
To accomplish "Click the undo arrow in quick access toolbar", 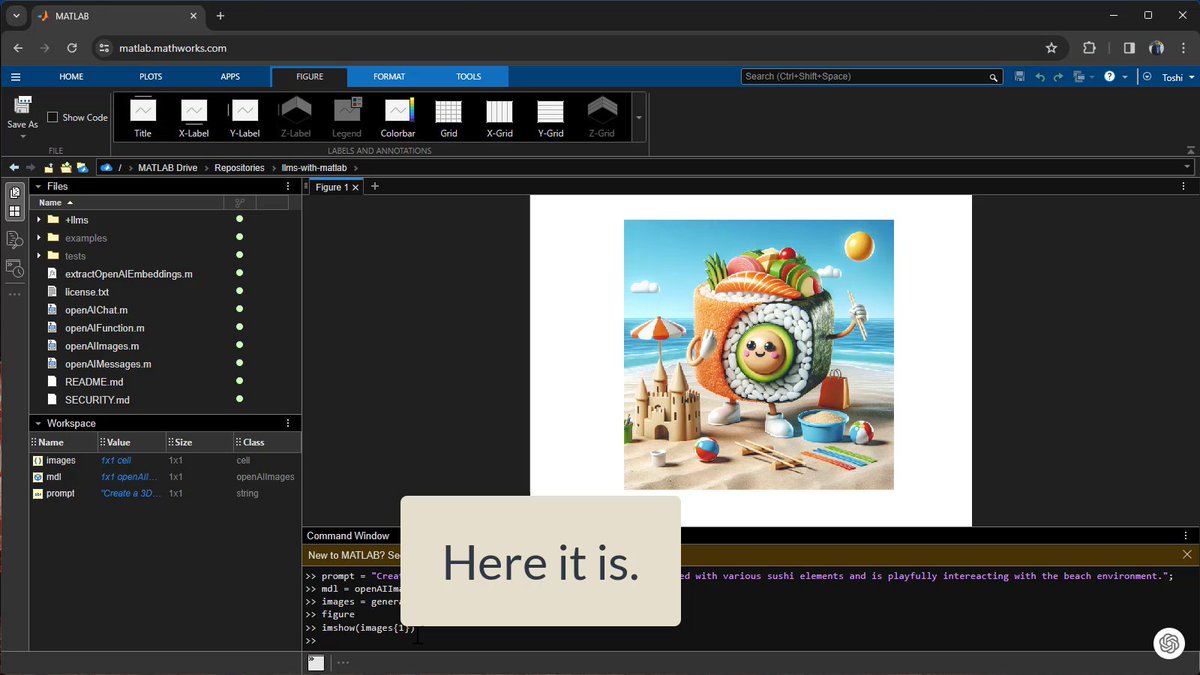I will (1040, 77).
